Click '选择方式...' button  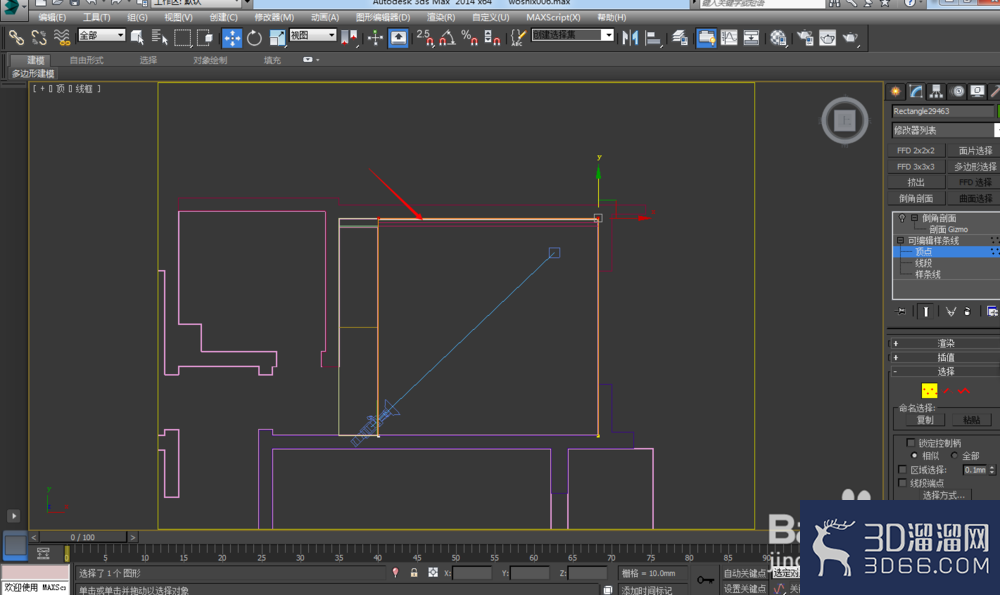[x=944, y=496]
